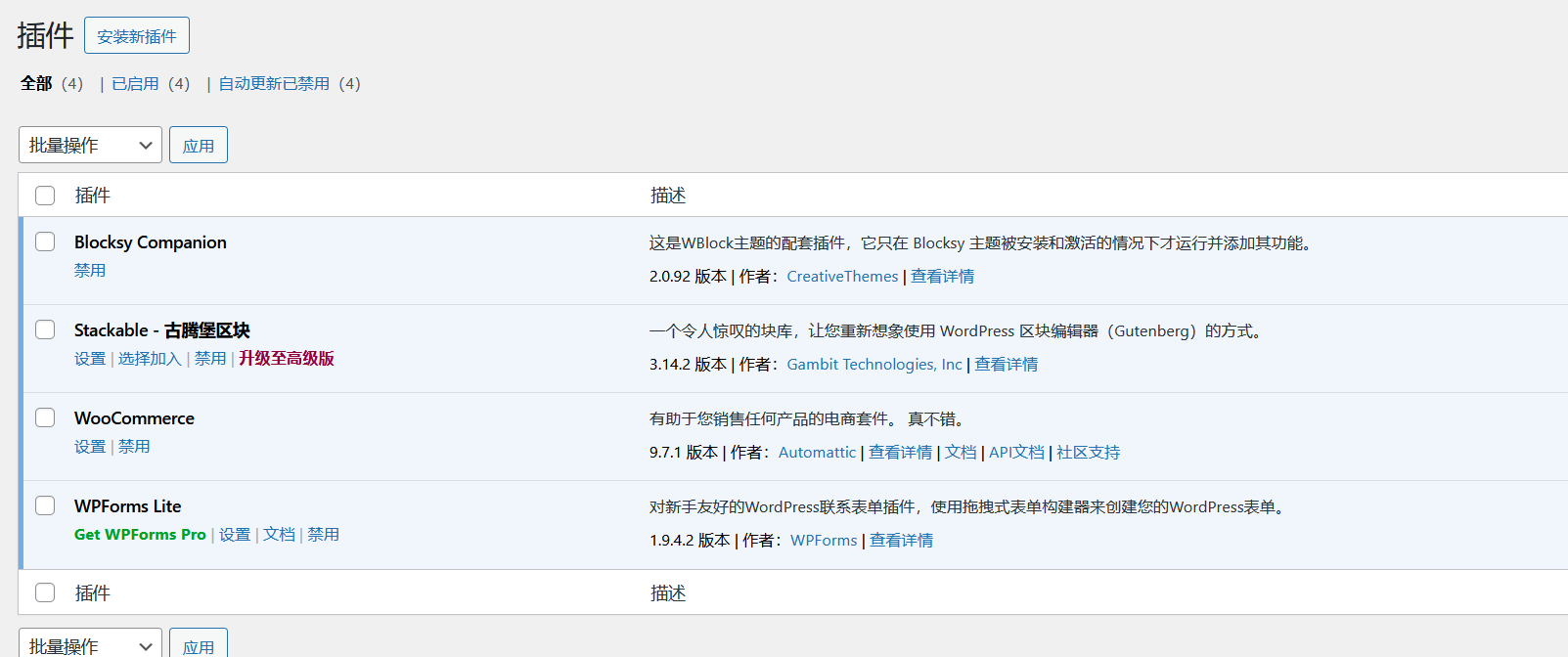Open WooCommerce 设置 link
This screenshot has height=657, width=1568.
point(90,447)
